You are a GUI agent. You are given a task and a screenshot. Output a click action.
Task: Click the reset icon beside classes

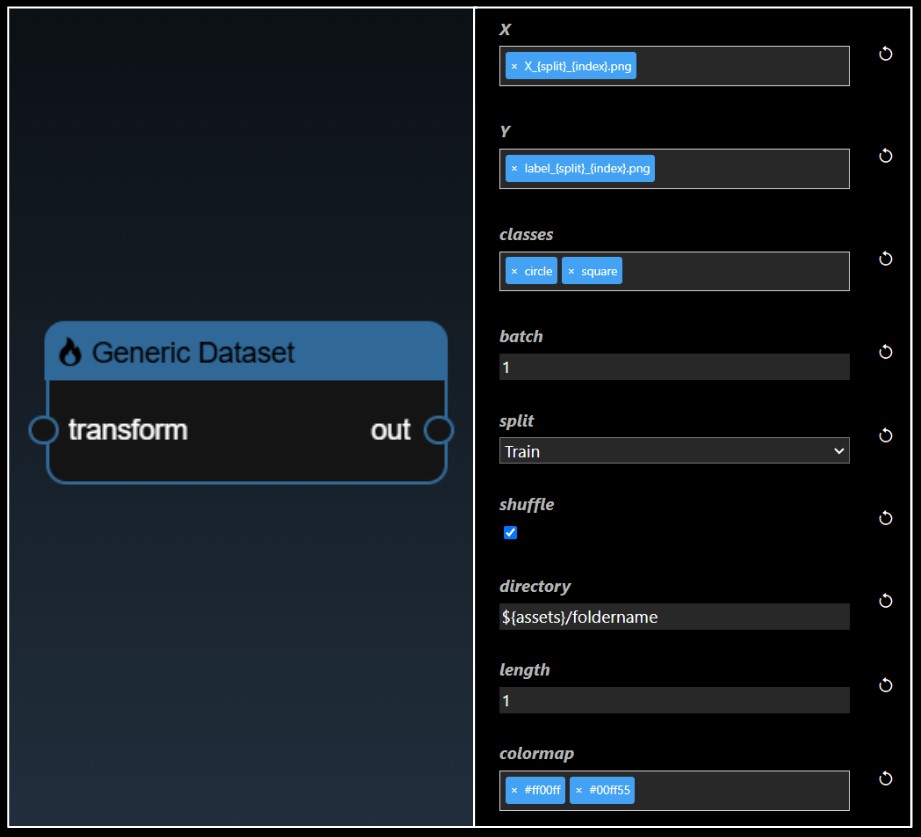coord(885,259)
